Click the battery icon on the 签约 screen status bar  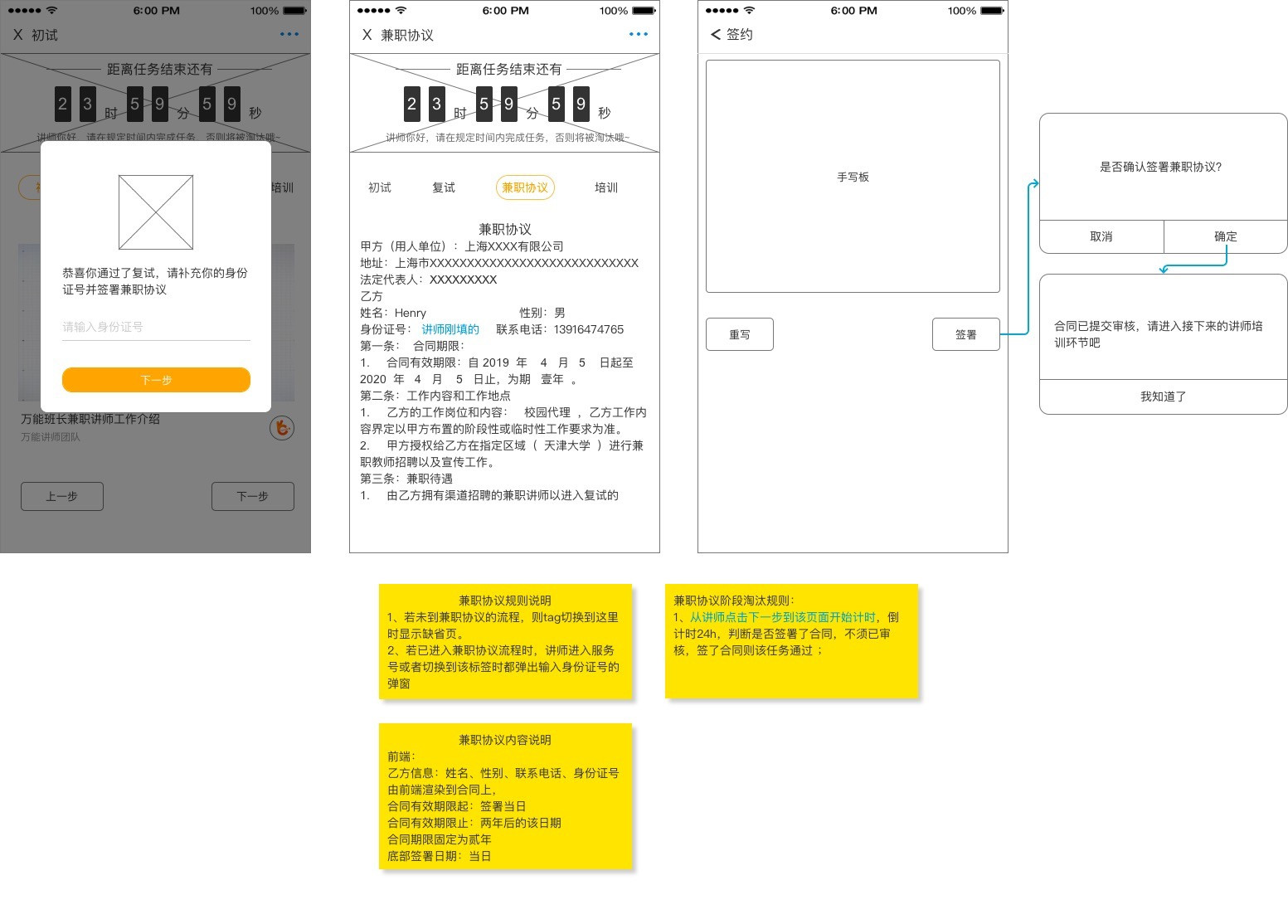coord(992,11)
